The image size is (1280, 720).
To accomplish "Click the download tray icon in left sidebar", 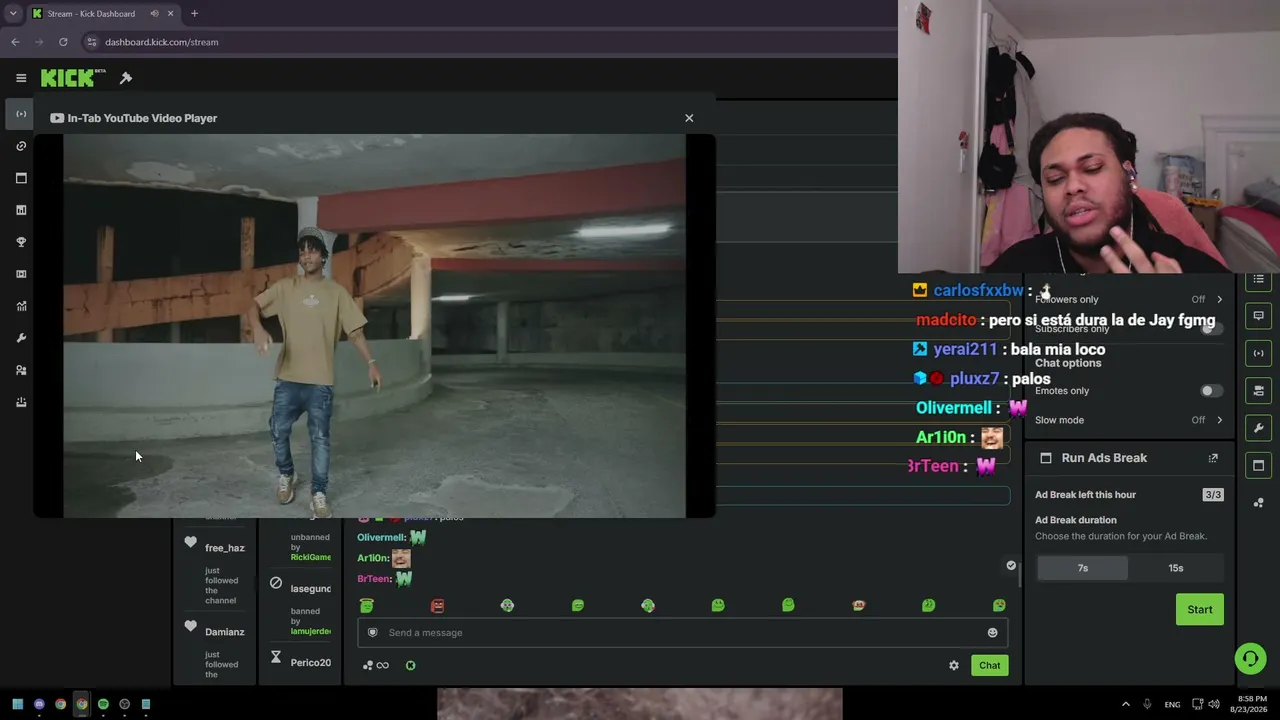I will [21, 402].
